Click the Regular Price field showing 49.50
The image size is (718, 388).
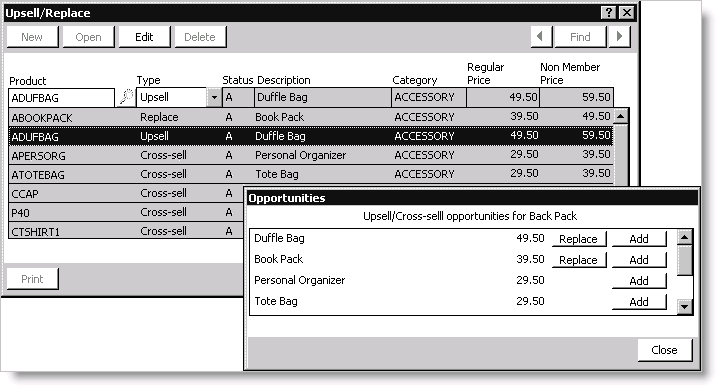(503, 98)
